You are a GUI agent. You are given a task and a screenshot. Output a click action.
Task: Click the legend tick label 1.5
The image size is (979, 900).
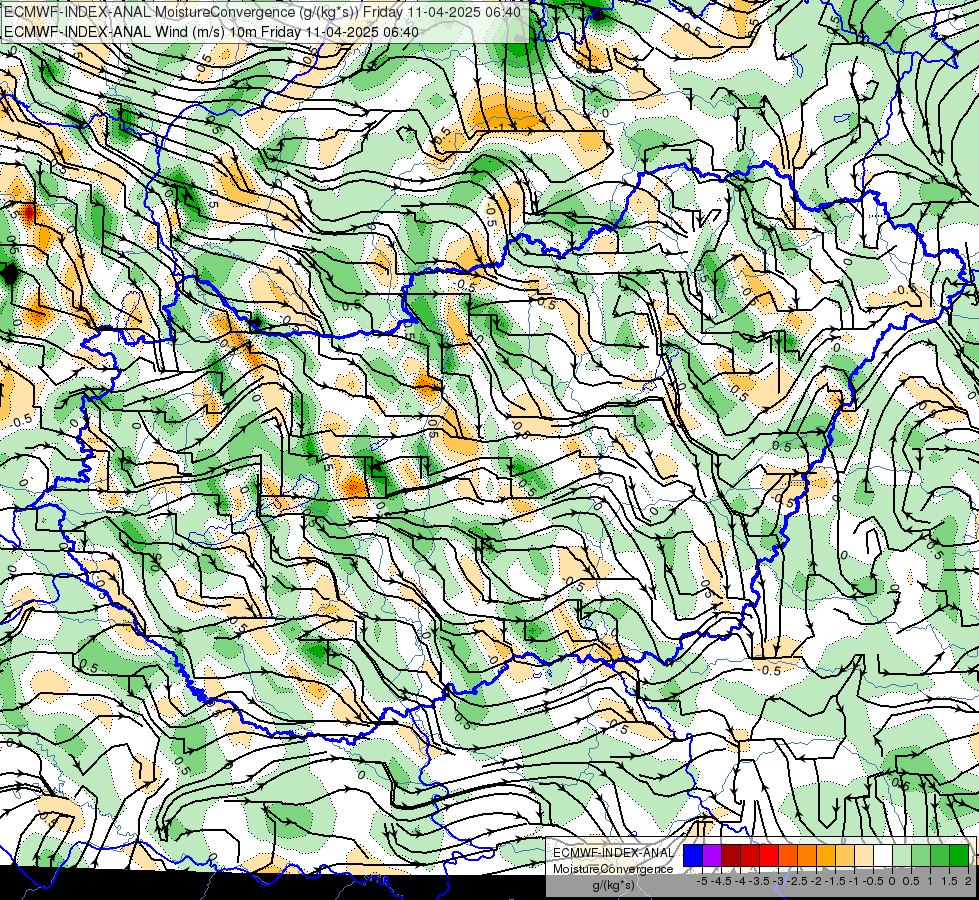[x=949, y=881]
